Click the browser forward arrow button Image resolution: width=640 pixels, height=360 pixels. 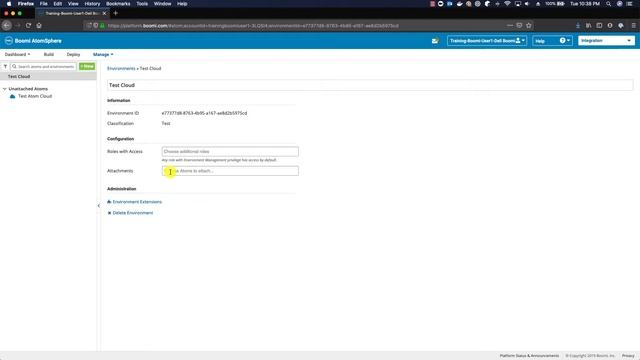[x=18, y=25]
